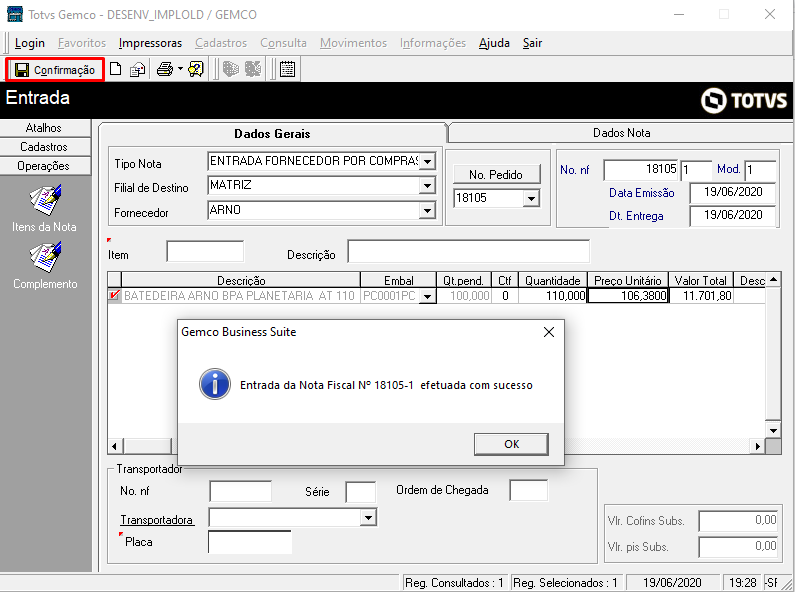
Task: Click the grid horizontal scroll right arrow
Action: pyautogui.click(x=757, y=446)
